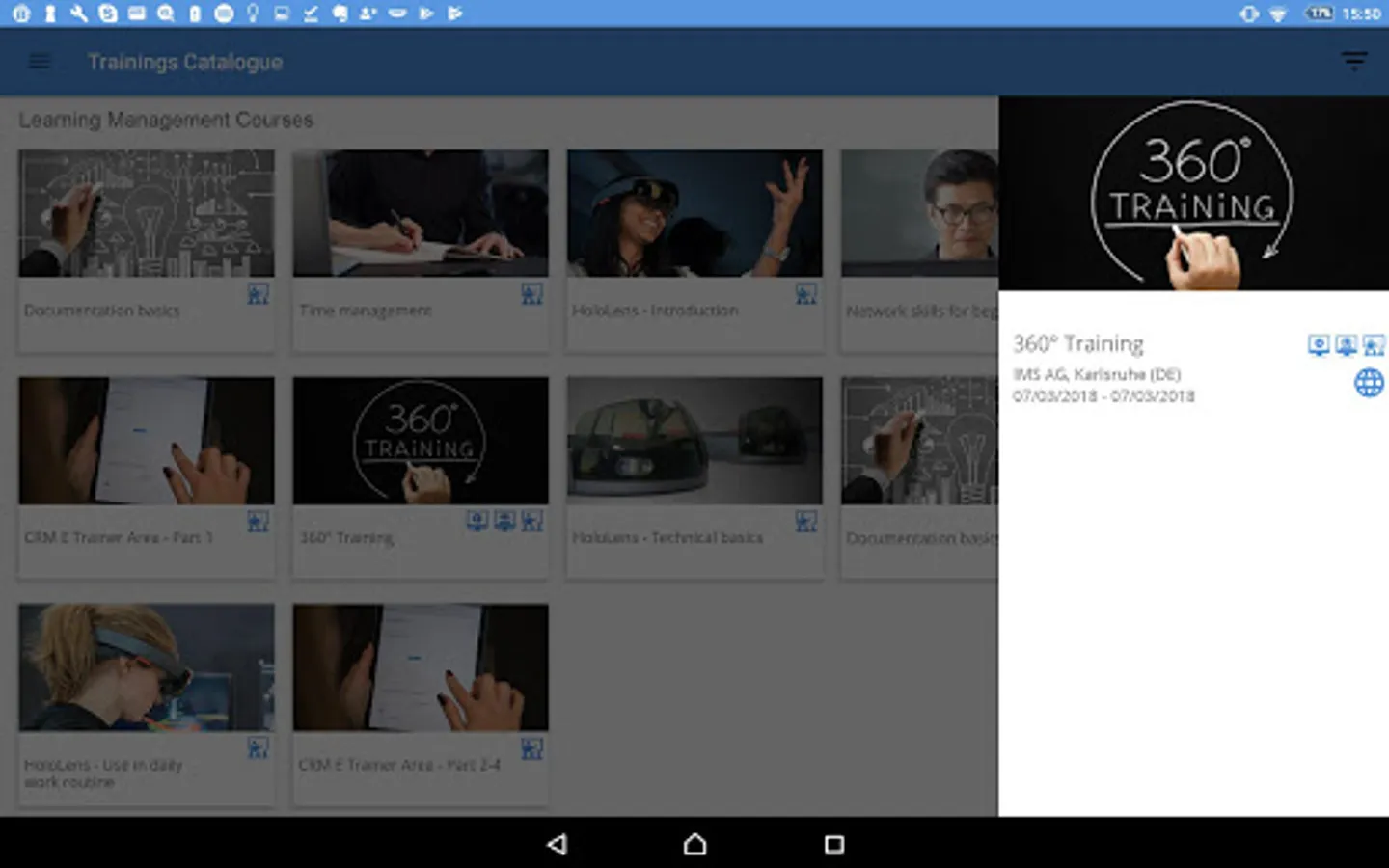Select the "HoloLens - Introduction" card title
The width and height of the screenshot is (1389, 868).
[x=655, y=311]
